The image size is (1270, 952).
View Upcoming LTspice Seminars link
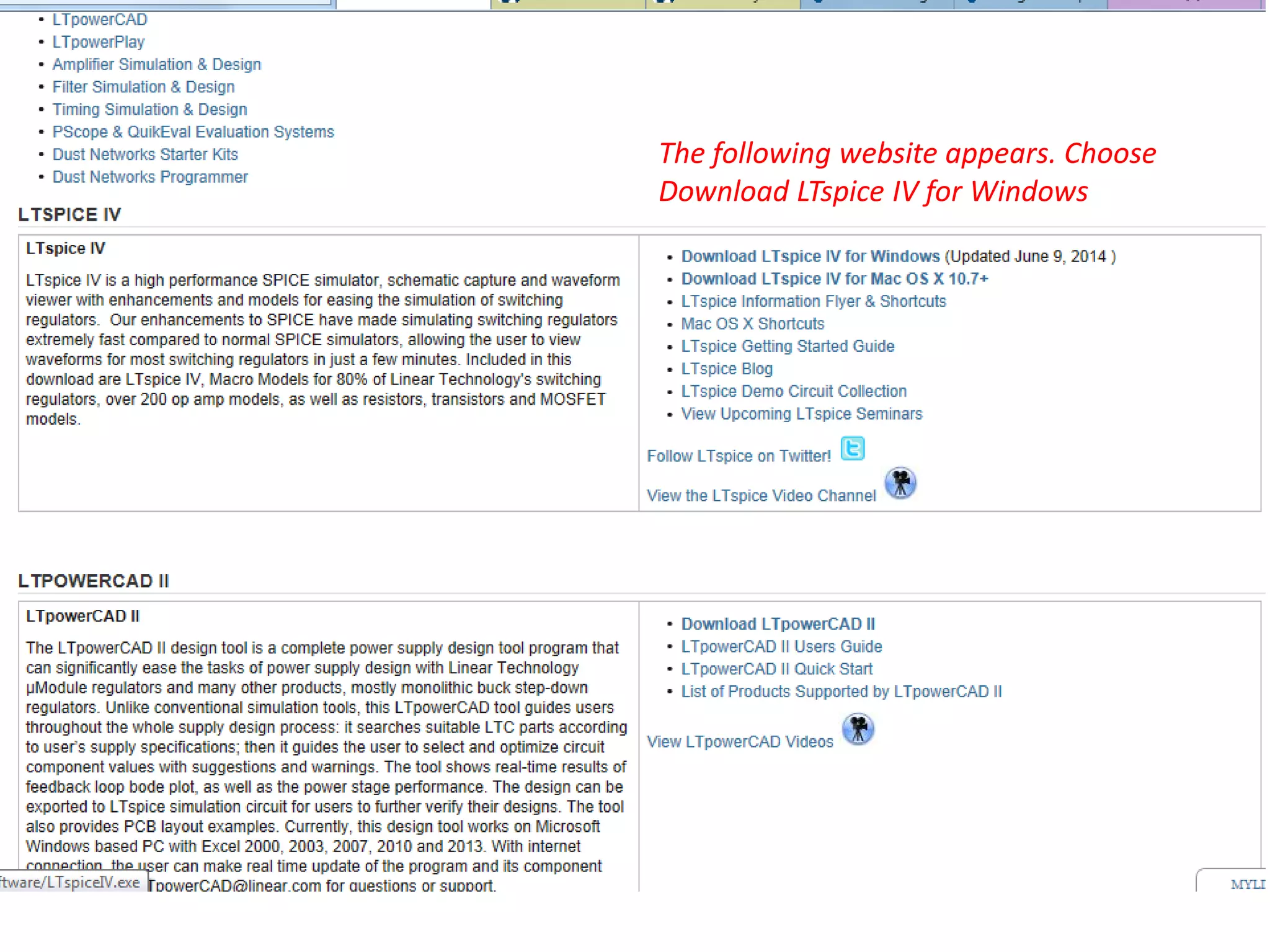click(801, 414)
